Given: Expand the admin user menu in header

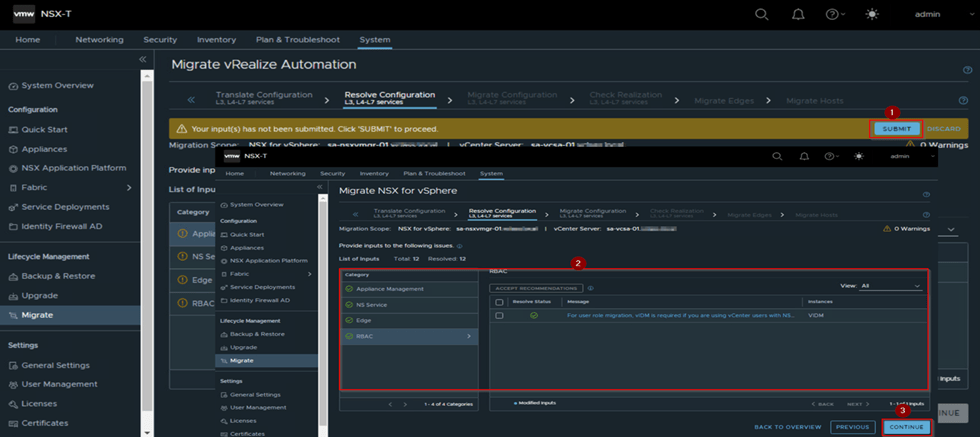Looking at the screenshot, I should (927, 14).
